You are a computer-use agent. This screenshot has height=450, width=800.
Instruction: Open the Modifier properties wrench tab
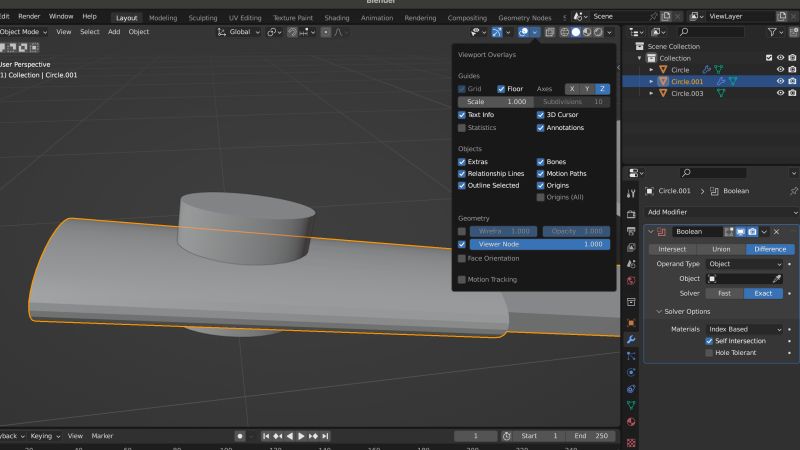tap(631, 340)
